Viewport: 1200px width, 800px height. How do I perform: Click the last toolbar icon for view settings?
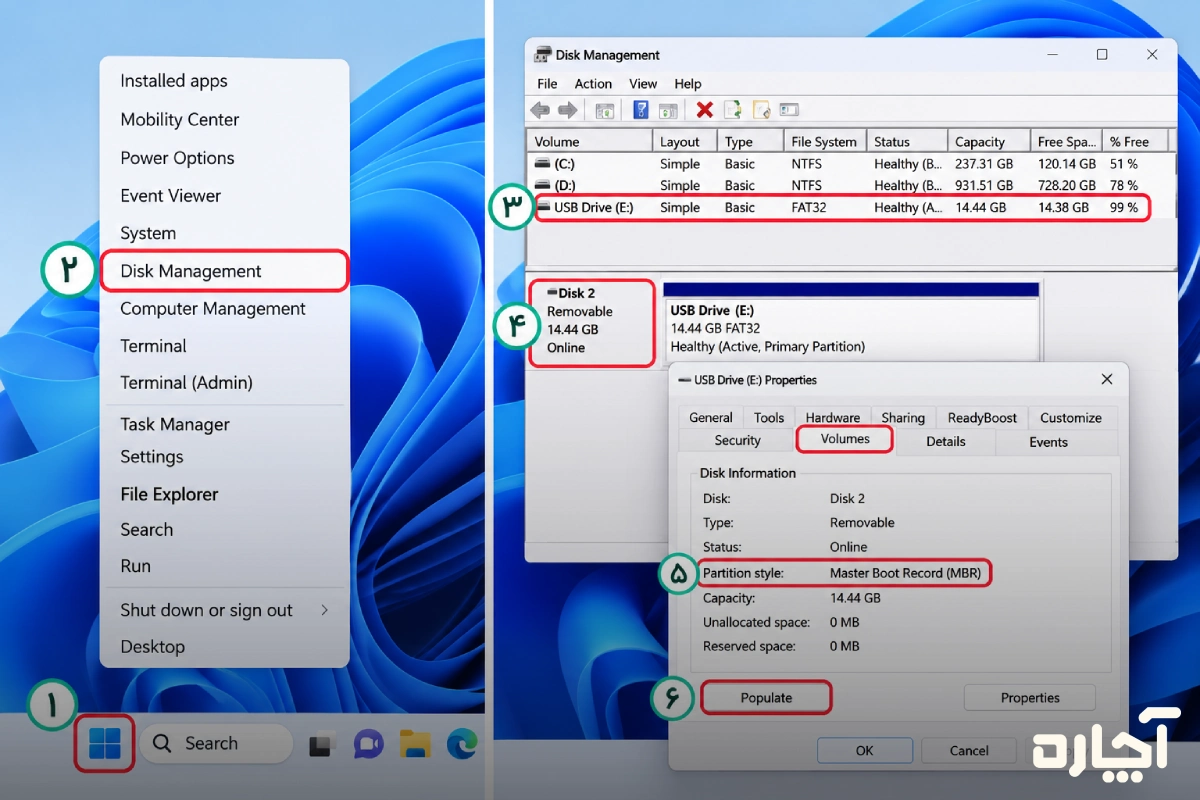coord(789,110)
